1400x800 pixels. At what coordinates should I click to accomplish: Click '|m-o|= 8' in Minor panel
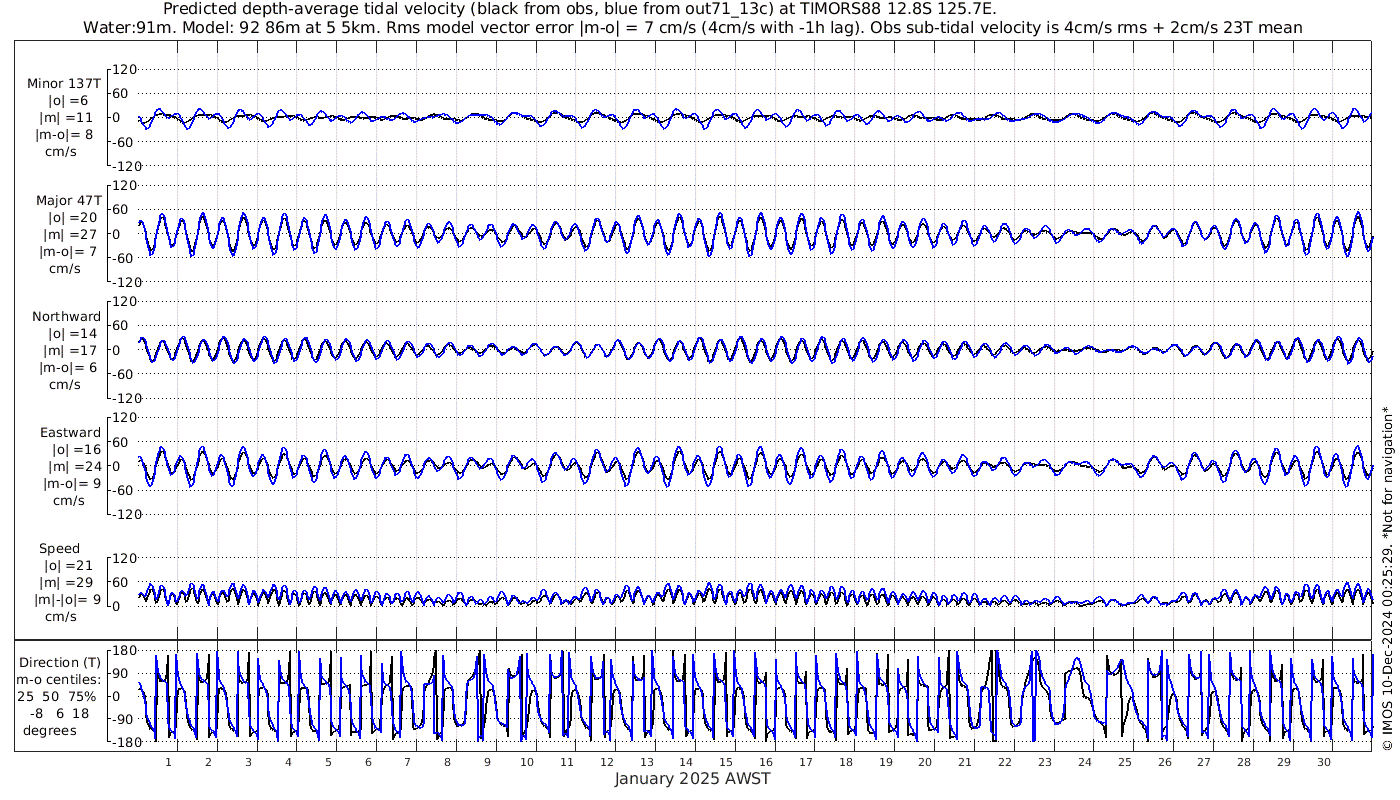tap(65, 134)
